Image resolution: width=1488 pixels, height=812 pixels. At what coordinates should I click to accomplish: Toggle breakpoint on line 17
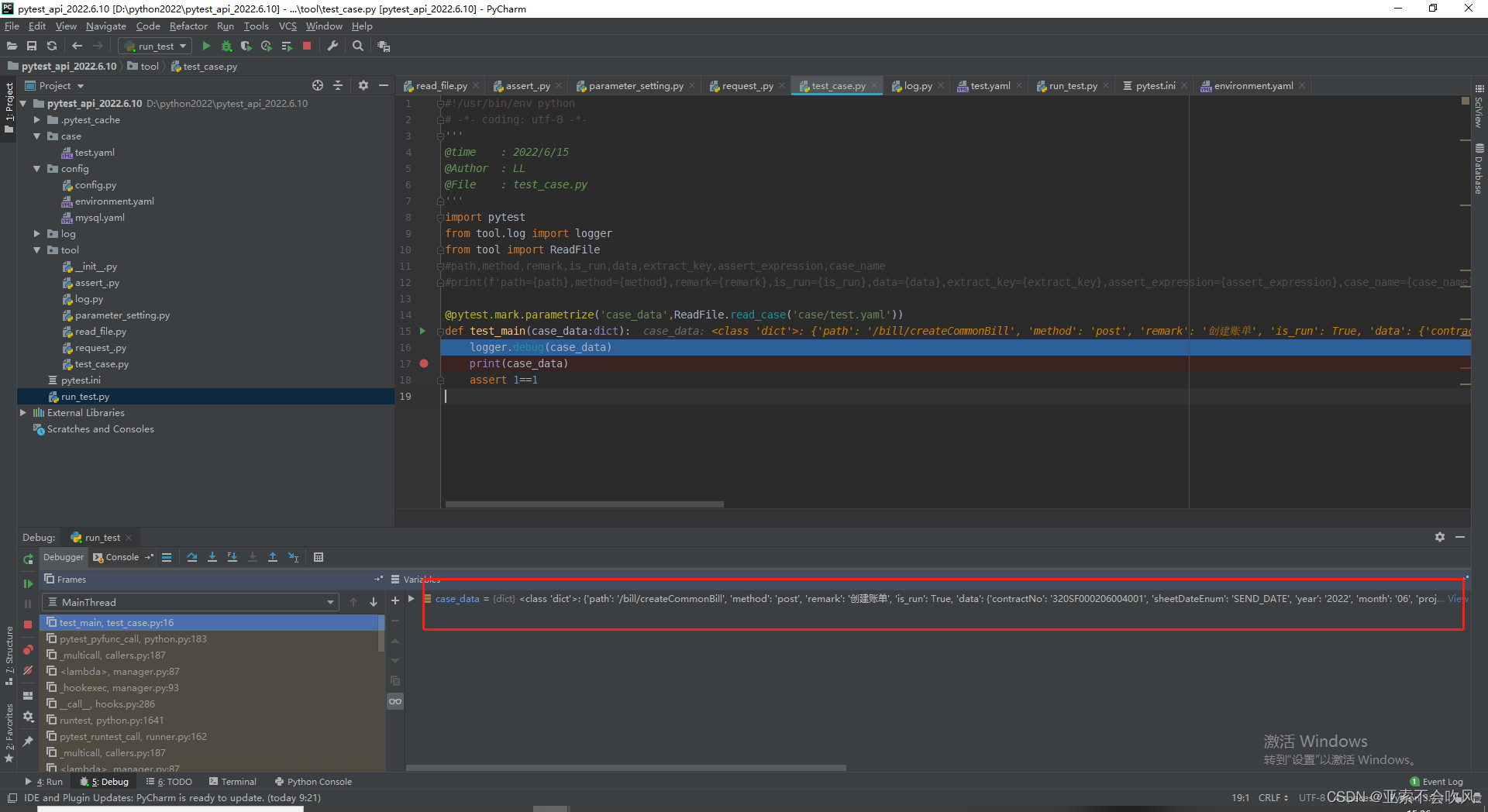(424, 363)
